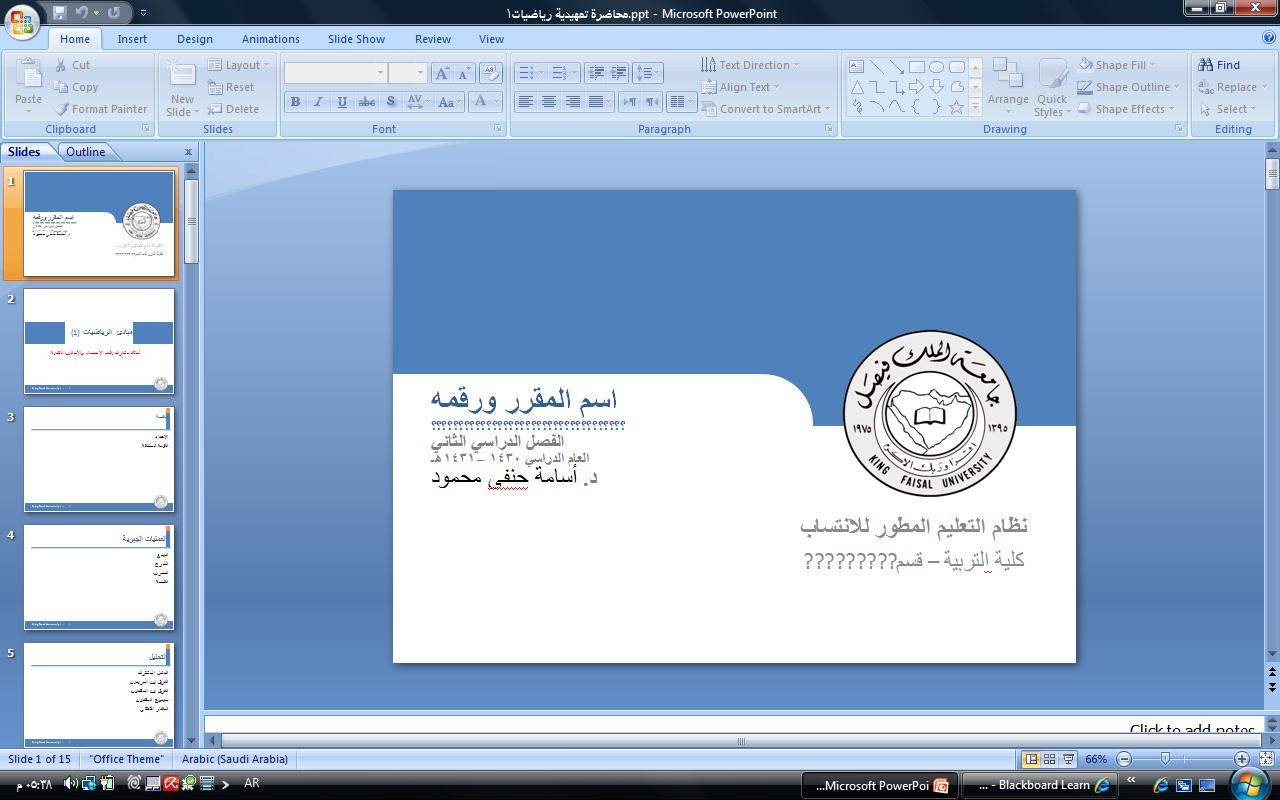Switch to Normal view
Screen dimensions: 1280x800
coord(1032,759)
